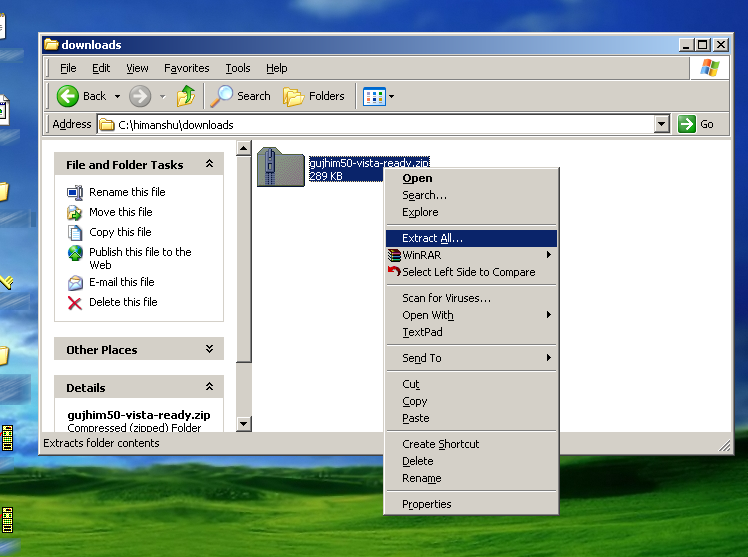
Task: Open the Edit menu
Action: pos(101,68)
